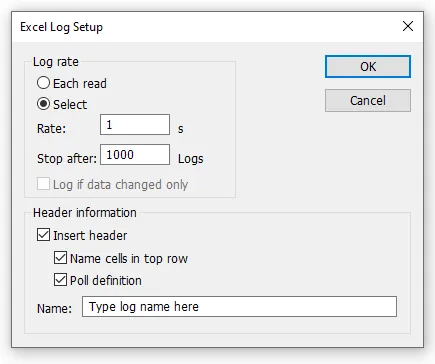Viewport: 435px width, 364px height.
Task: Click the log Name text field
Action: [x=239, y=306]
